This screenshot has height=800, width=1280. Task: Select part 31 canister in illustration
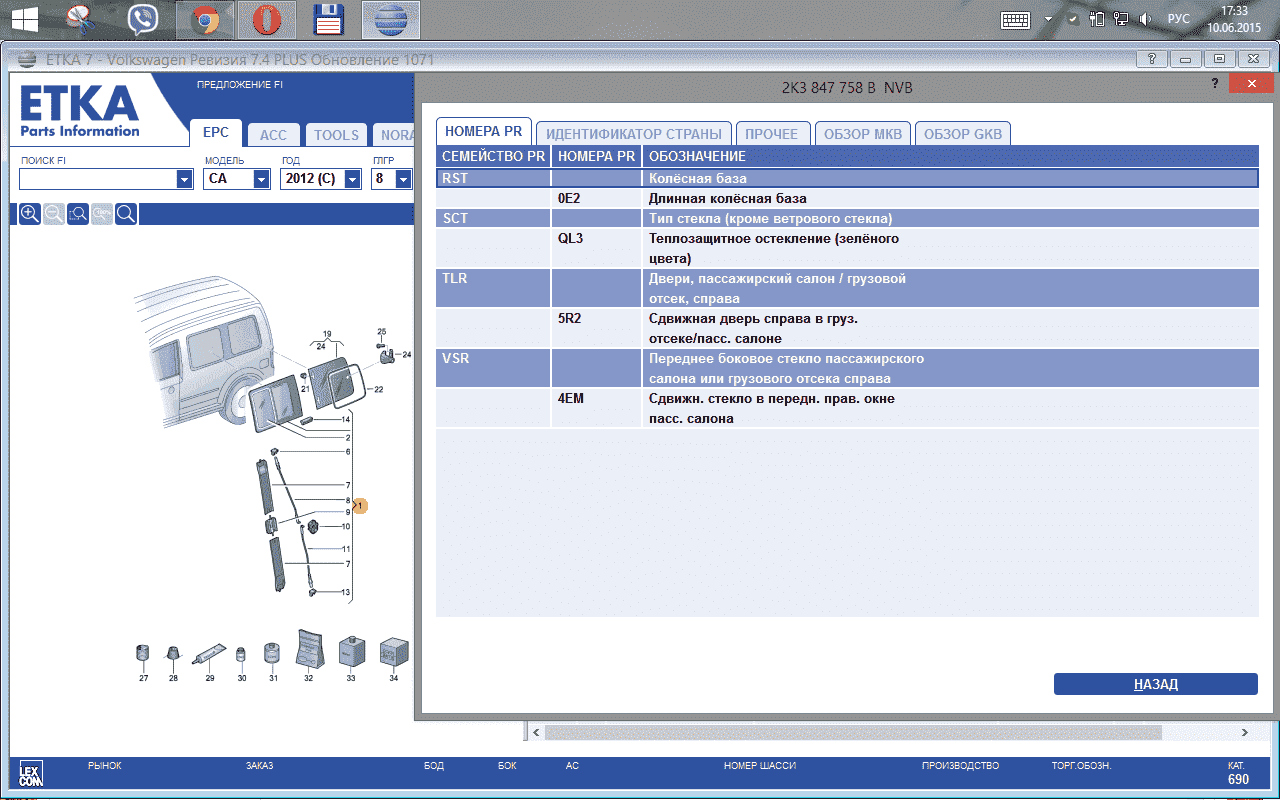pos(272,655)
